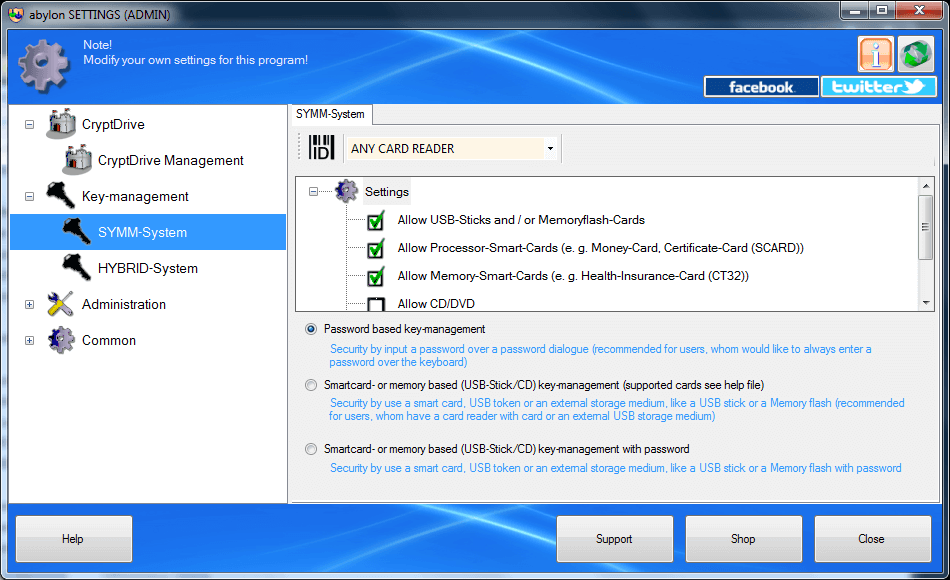Open the twitter link banner
950x580 pixels.
point(879,87)
